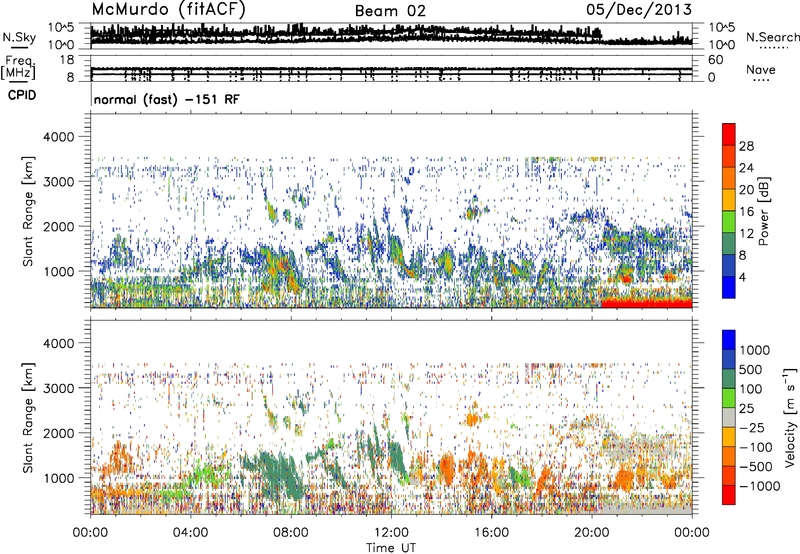Click the gray -25 to 25 velocity segment
800x554 pixels.
tap(729, 417)
